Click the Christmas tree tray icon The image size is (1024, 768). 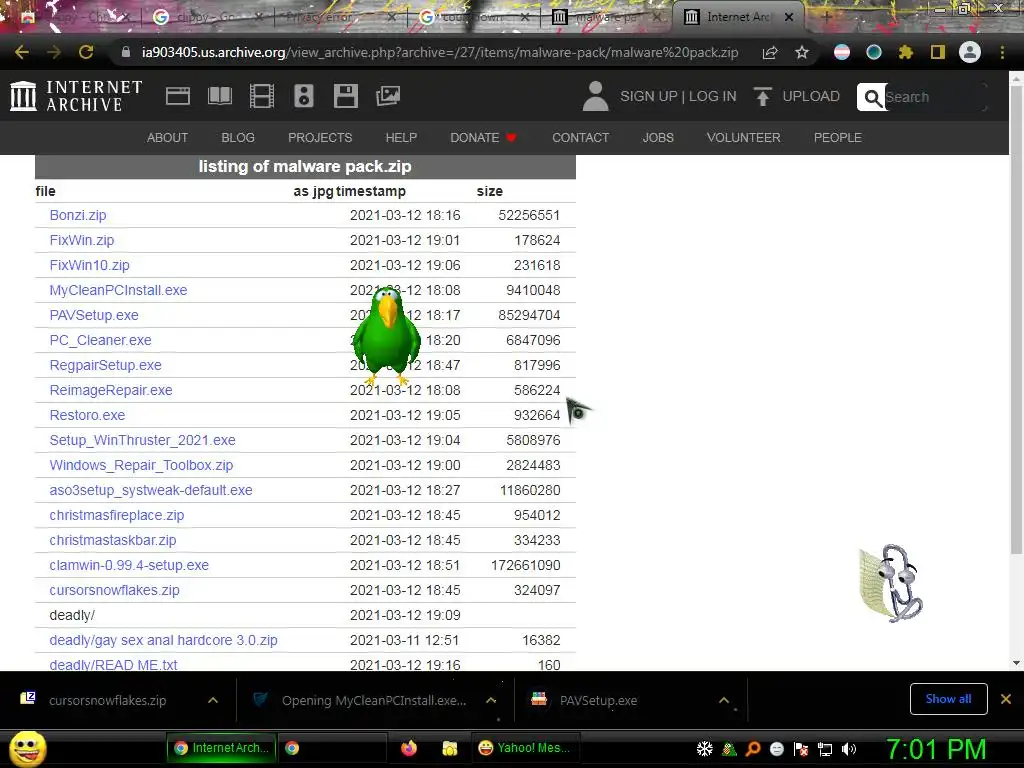729,749
